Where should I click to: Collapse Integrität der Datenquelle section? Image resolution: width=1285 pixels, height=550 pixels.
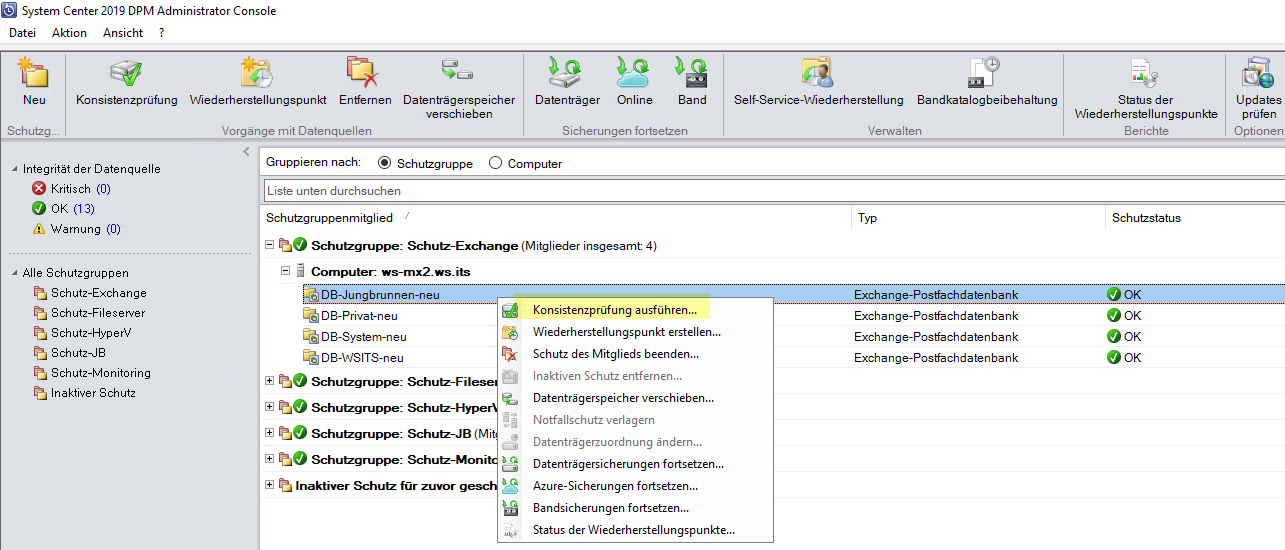point(14,169)
